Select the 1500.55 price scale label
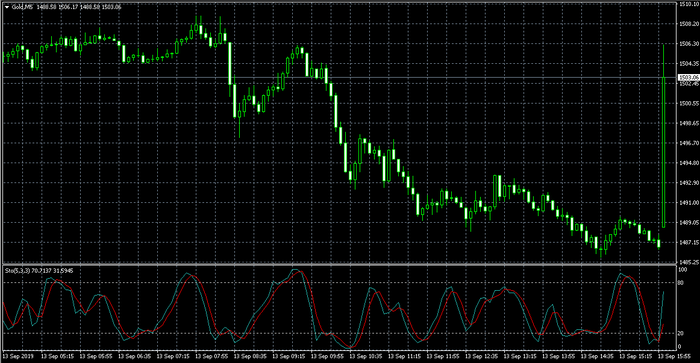This screenshot has height=363, width=700. coord(689,103)
